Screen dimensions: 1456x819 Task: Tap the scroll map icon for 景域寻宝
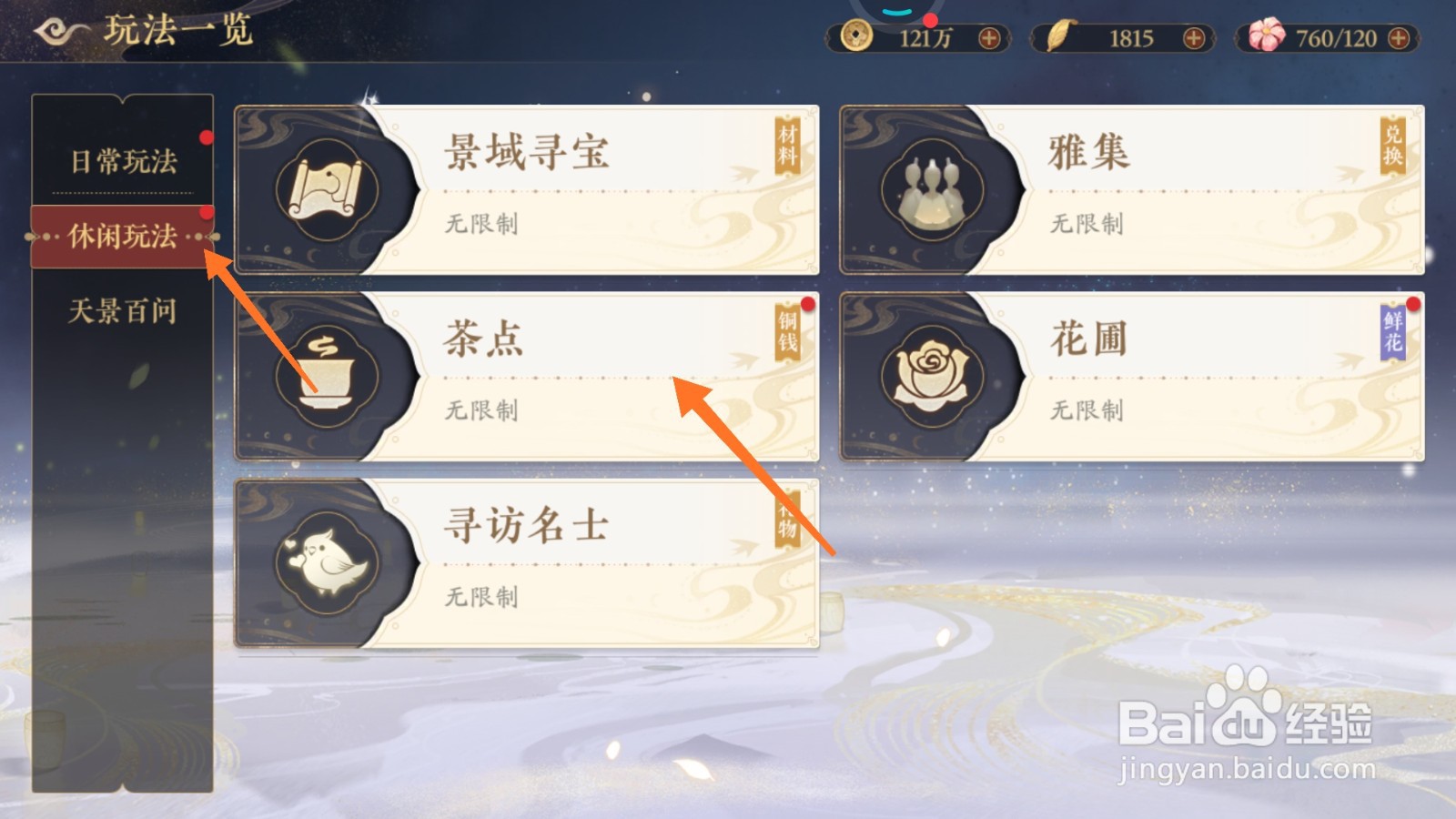click(x=327, y=190)
